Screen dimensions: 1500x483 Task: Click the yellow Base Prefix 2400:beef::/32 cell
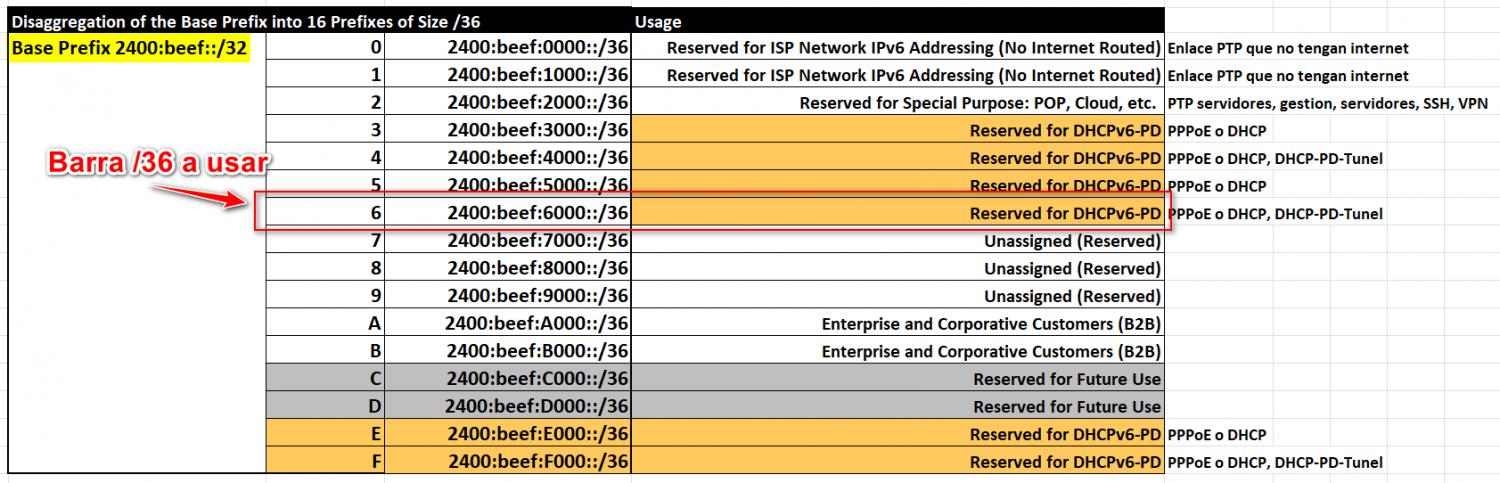click(129, 48)
